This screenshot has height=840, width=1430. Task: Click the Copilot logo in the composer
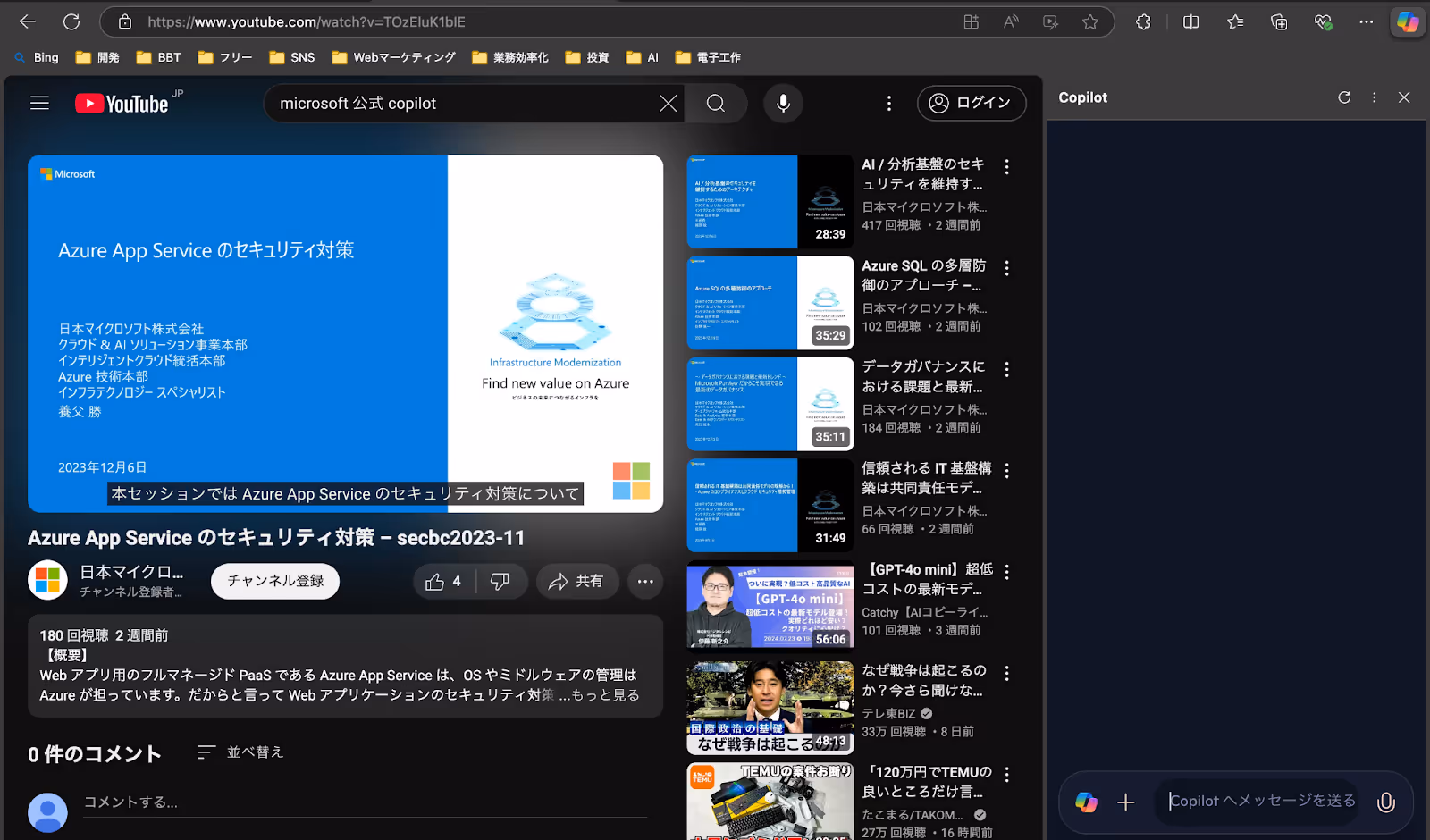(1086, 802)
